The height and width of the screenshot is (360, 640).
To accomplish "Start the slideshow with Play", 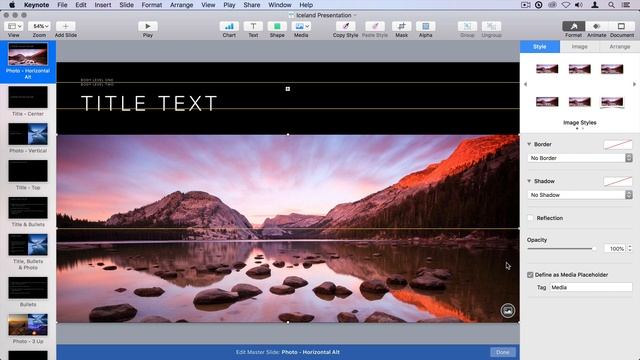I will coord(148,26).
